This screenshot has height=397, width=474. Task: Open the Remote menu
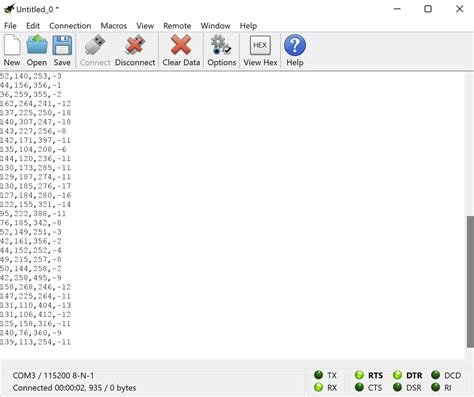coord(177,26)
